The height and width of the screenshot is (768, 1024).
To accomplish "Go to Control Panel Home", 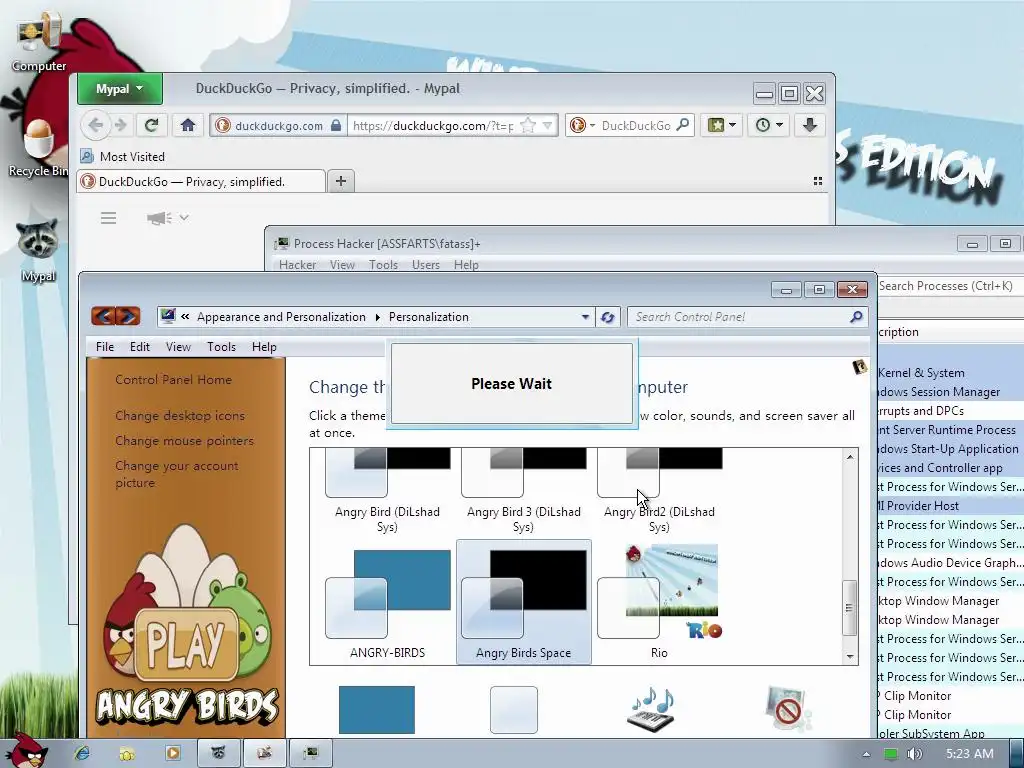I will click(173, 380).
